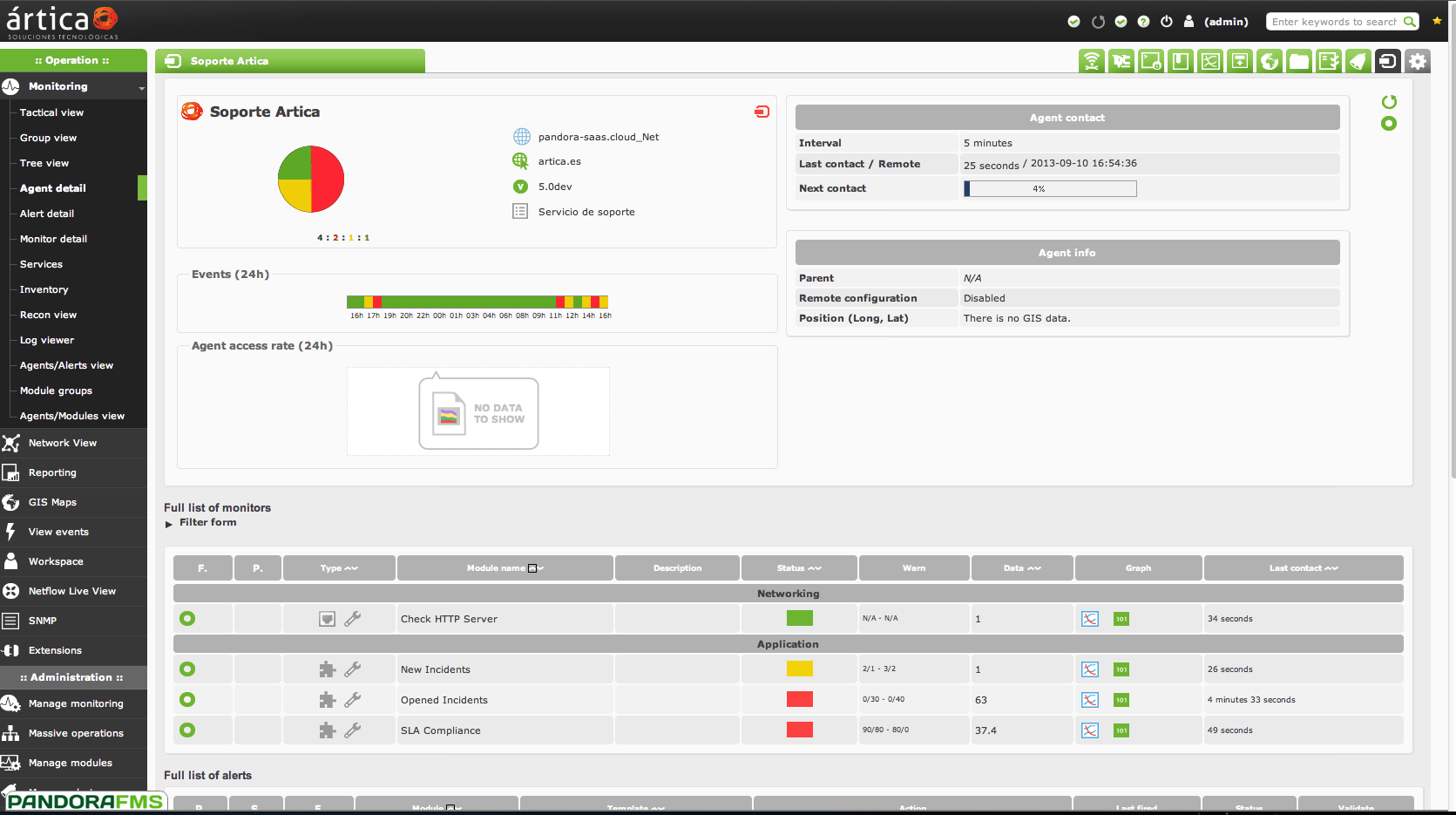Collapse the Monitoring menu arrow
Viewport: 1456px width, 815px height.
(142, 88)
